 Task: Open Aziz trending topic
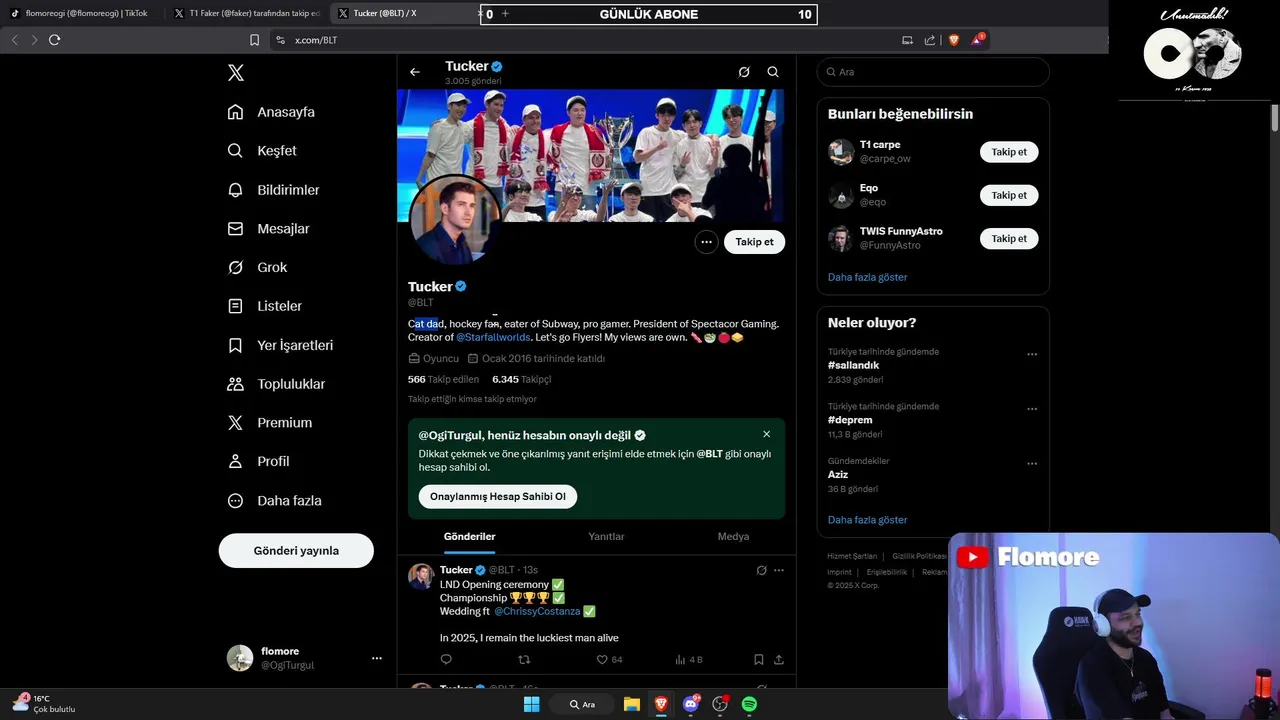pyautogui.click(x=838, y=475)
